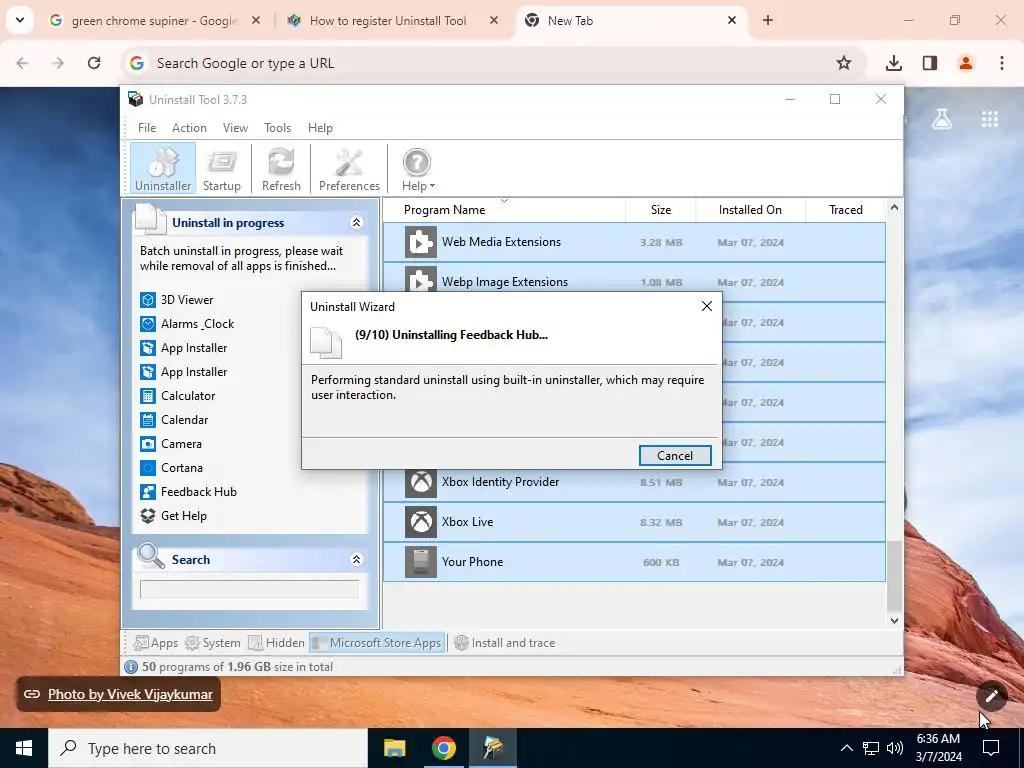This screenshot has height=768, width=1024.
Task: Click Install and trace
Action: coord(505,643)
